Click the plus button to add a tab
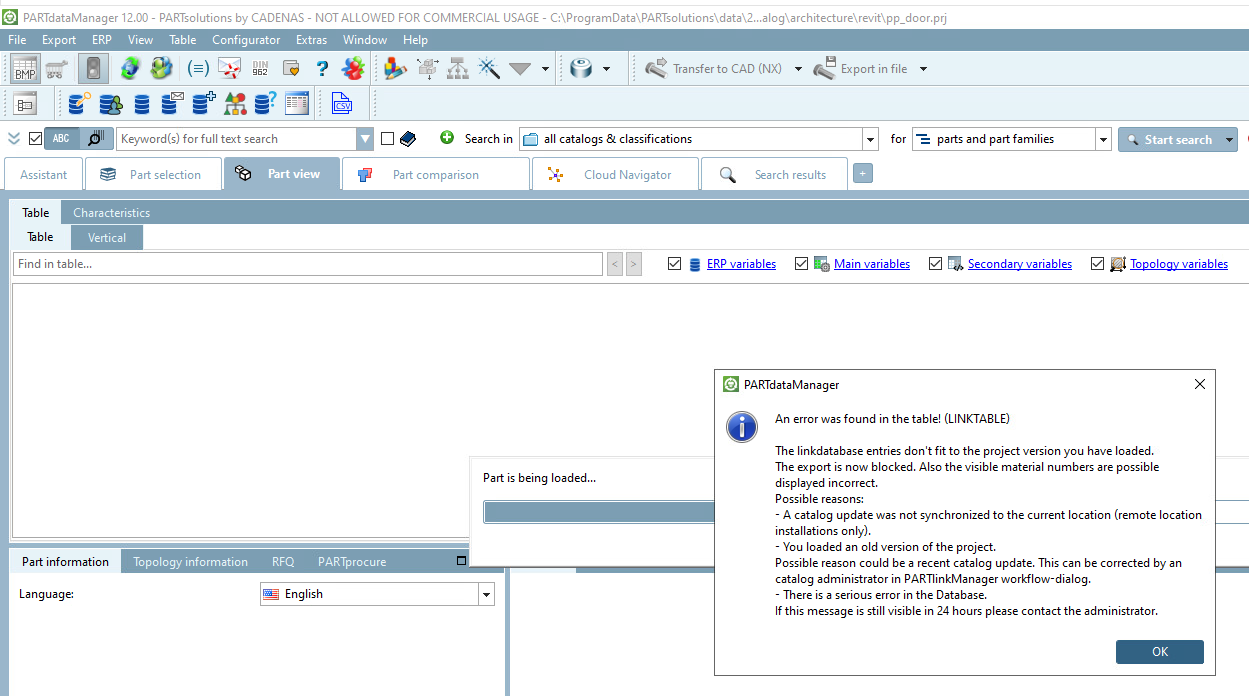The width and height of the screenshot is (1249, 696). click(863, 173)
